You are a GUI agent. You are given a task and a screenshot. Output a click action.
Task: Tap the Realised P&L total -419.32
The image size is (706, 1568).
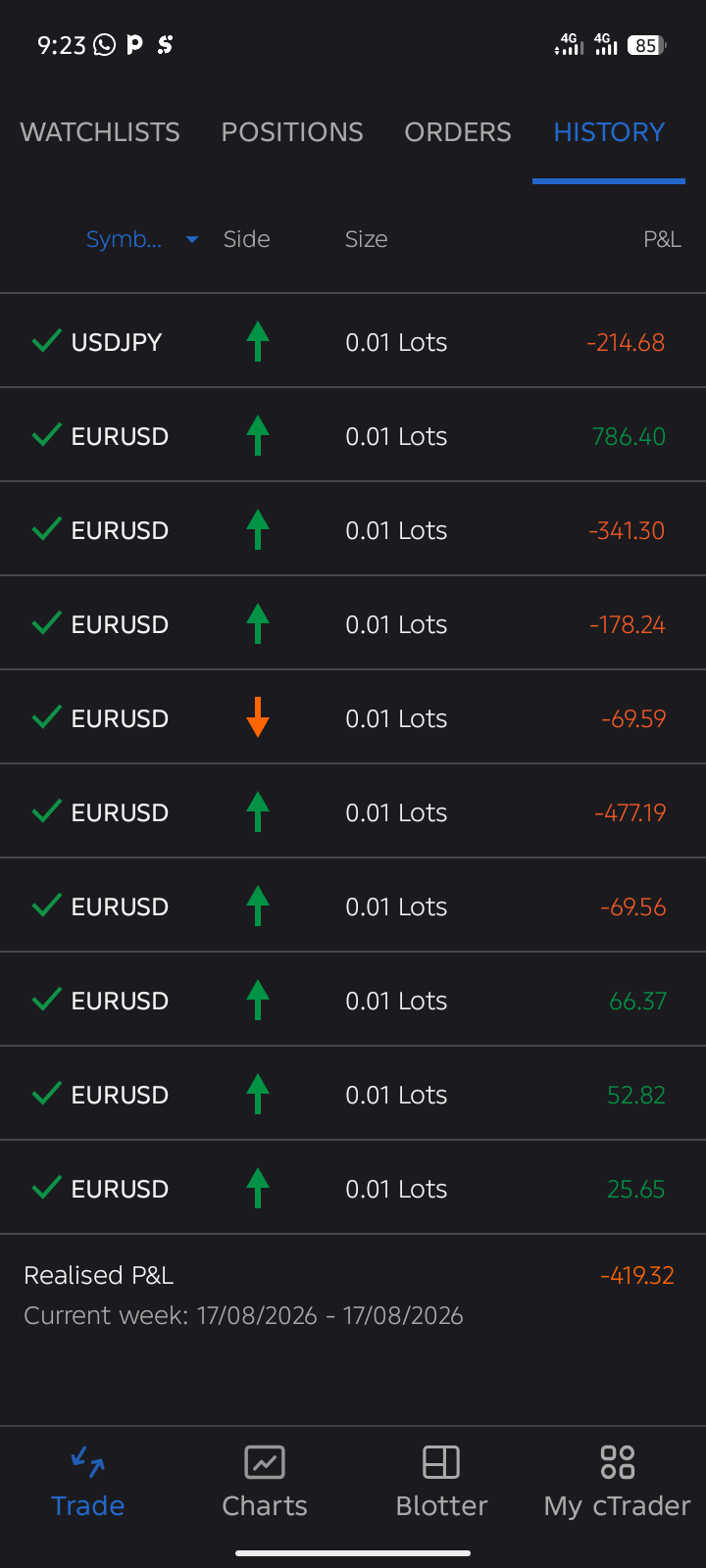(x=637, y=1275)
